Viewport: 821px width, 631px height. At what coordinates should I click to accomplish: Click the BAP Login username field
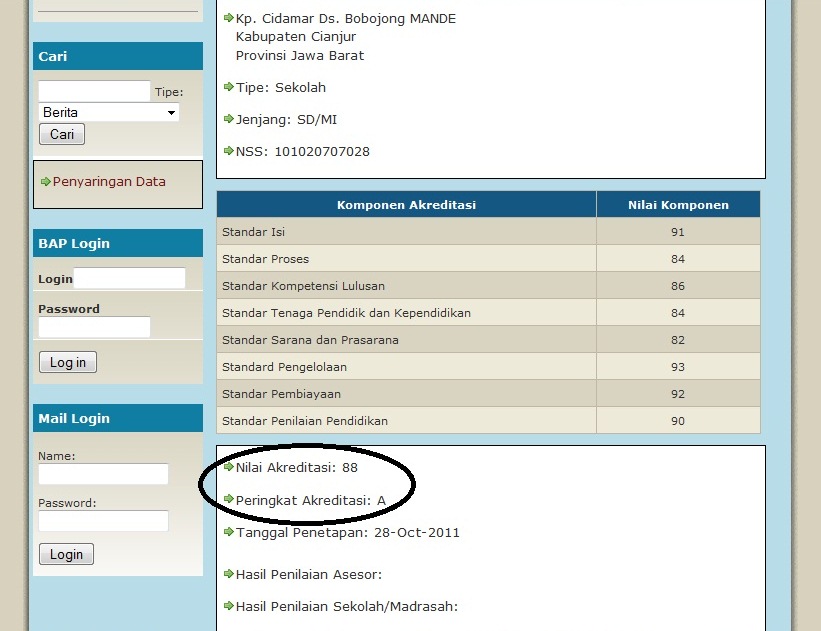pos(129,278)
